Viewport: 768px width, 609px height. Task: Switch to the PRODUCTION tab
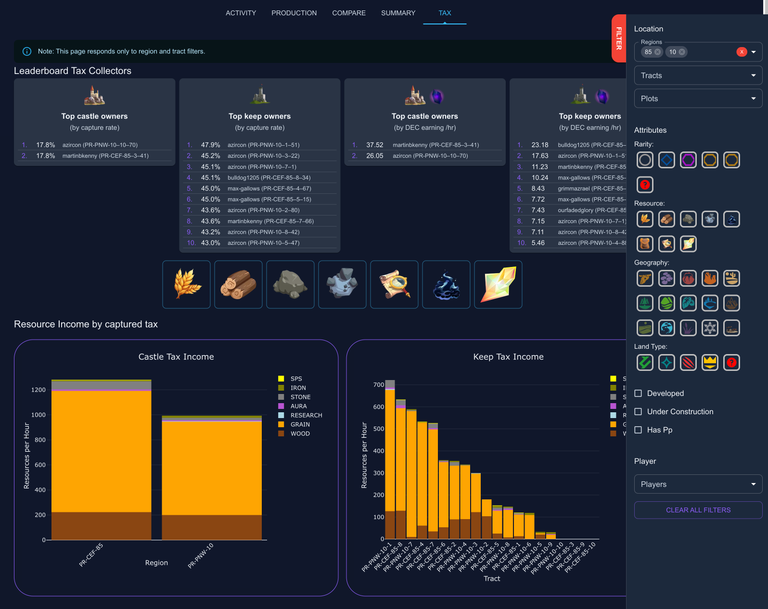294,13
